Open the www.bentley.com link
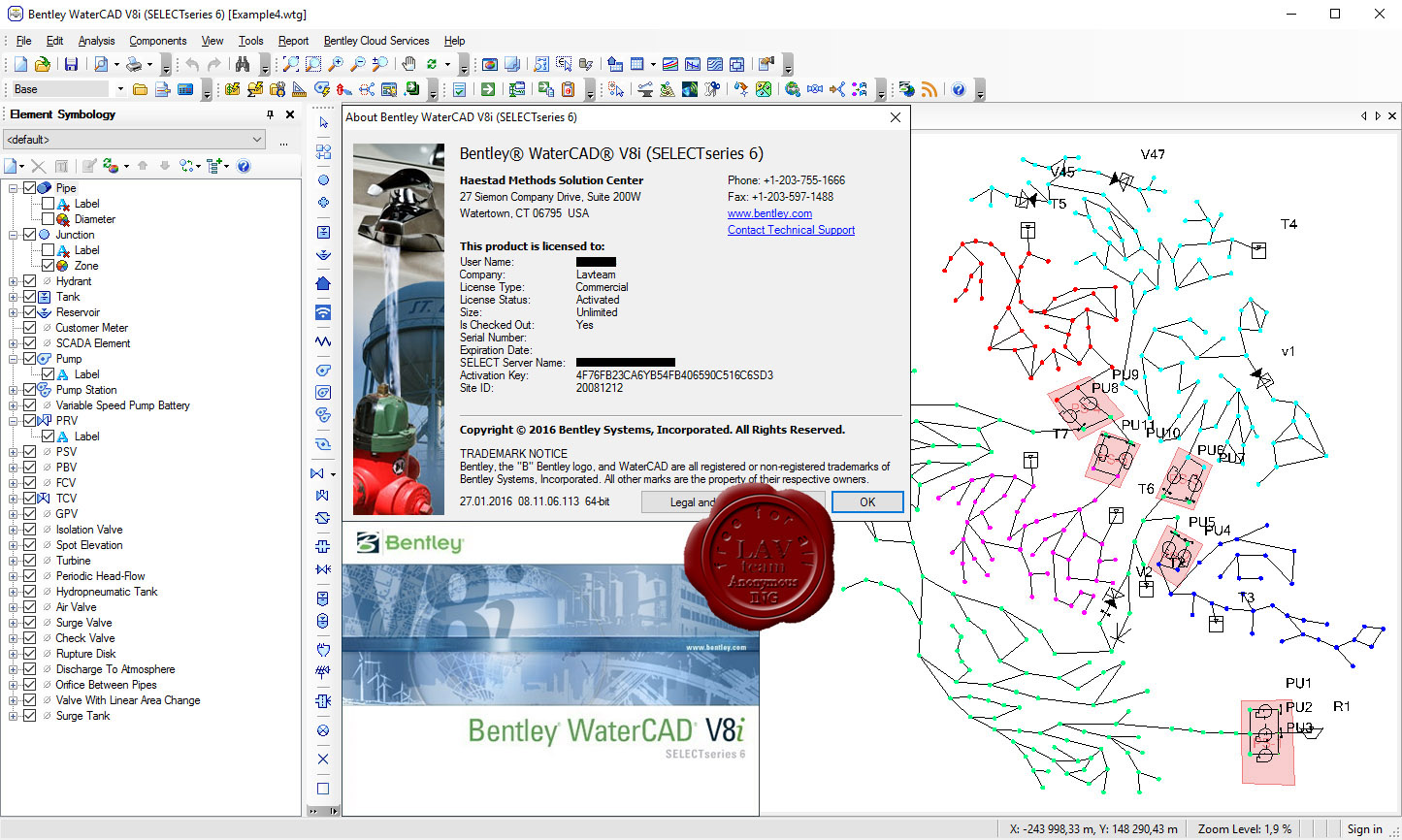The image size is (1402, 840). pyautogui.click(x=769, y=213)
